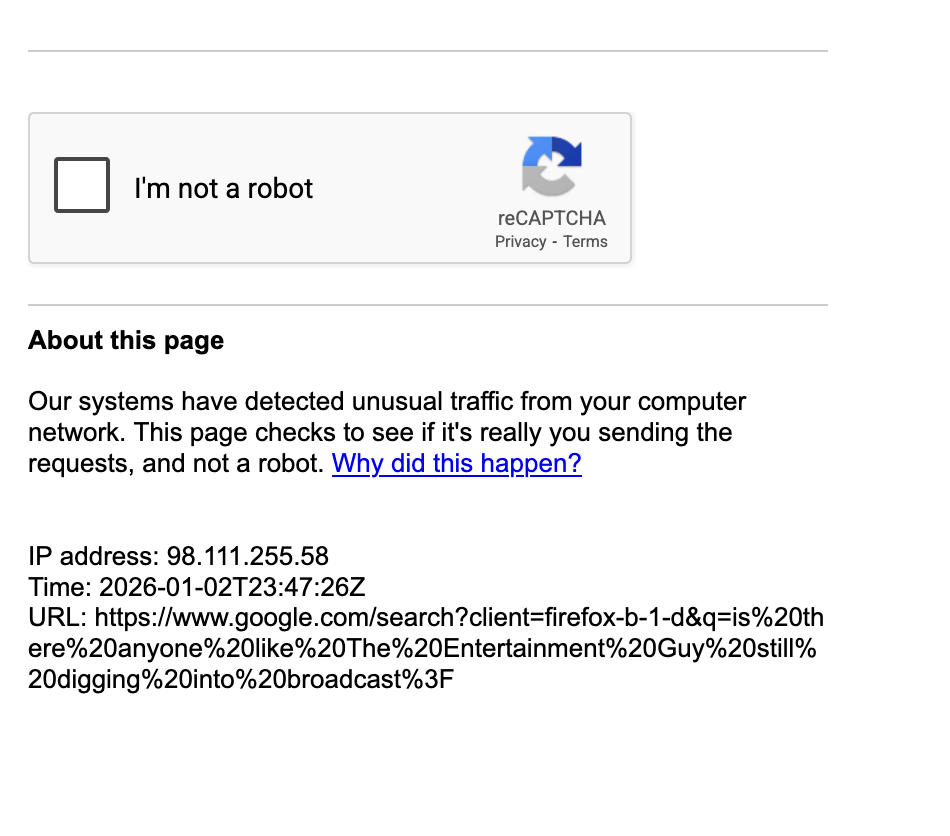Viewport: 950px width, 836px height.
Task: Click the reCAPTCHA wordmark under the logo
Action: click(x=551, y=218)
